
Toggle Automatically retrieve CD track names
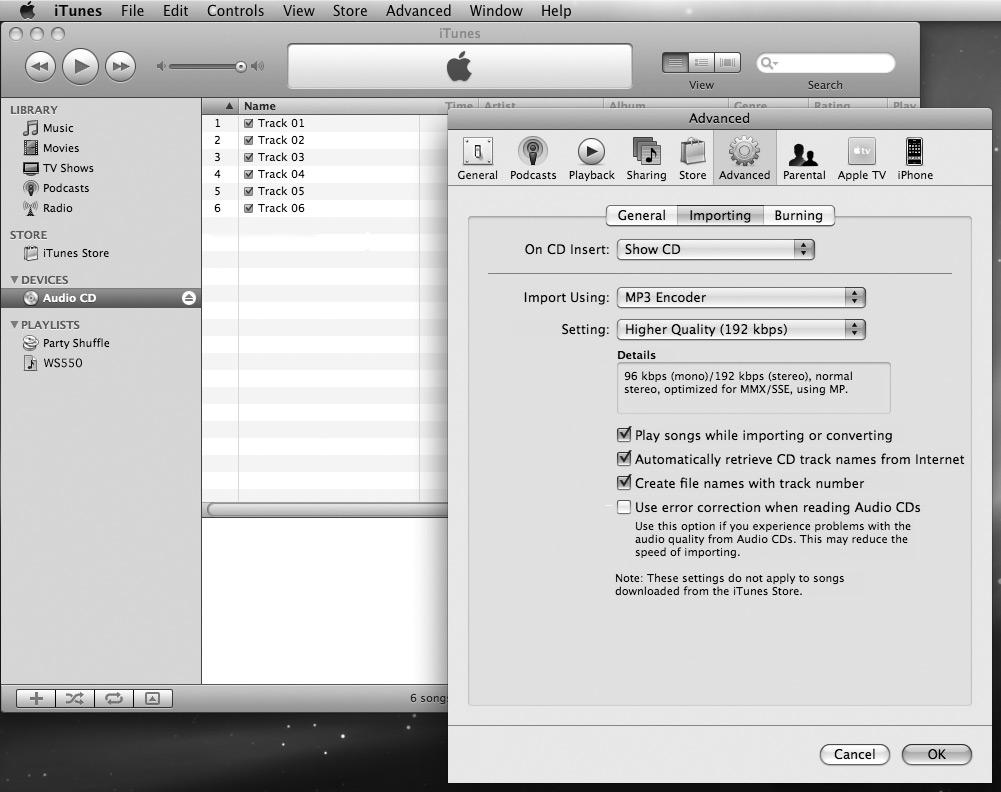pos(624,459)
